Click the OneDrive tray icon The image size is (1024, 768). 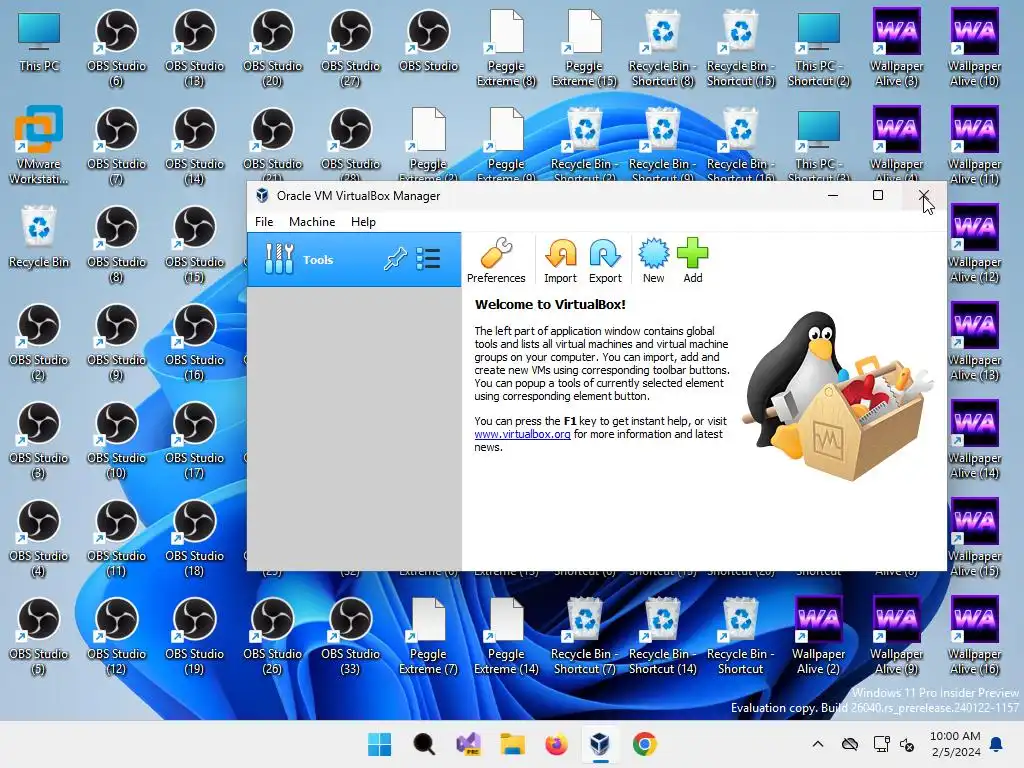tap(850, 744)
